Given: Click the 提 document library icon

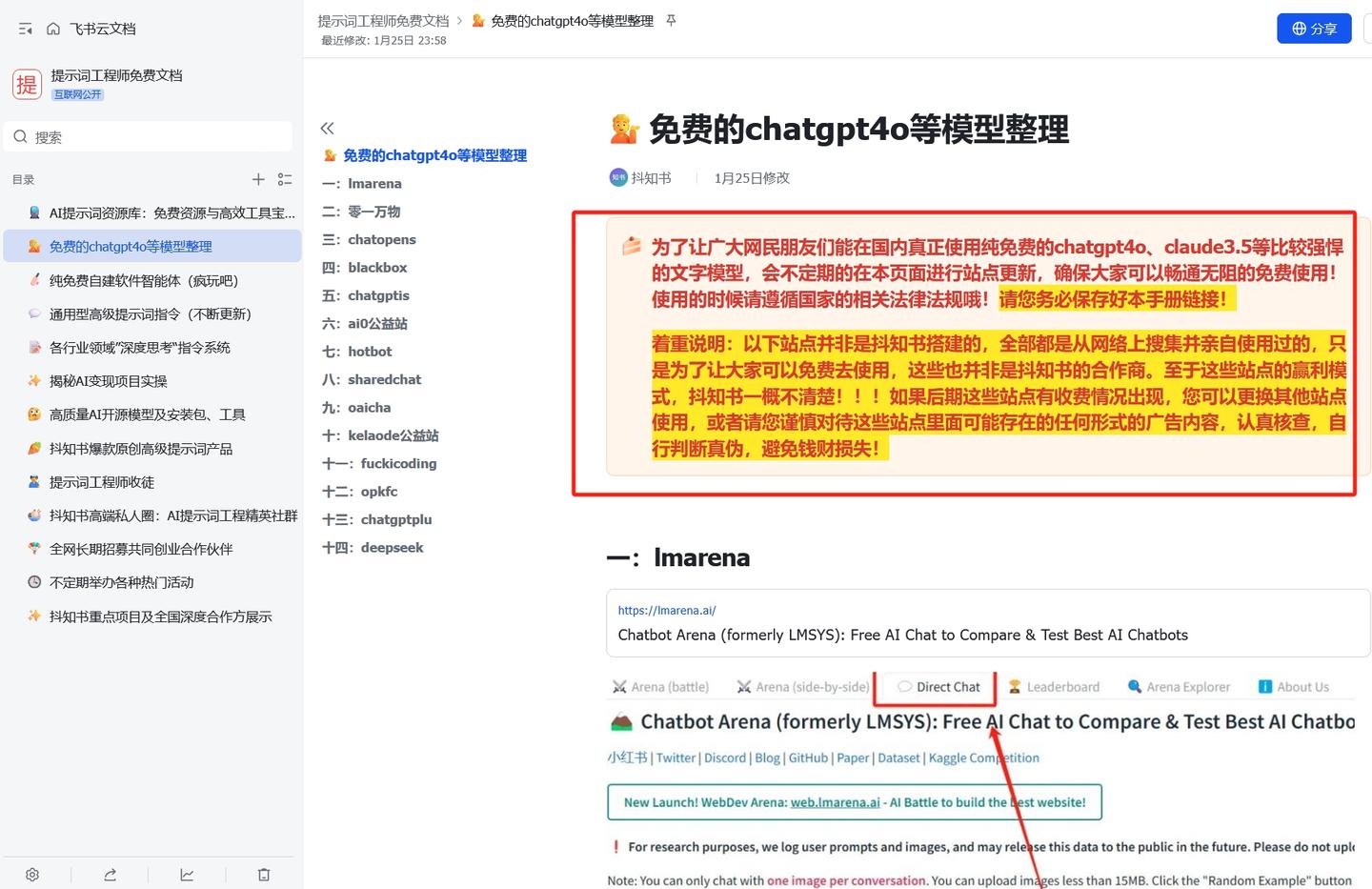Looking at the screenshot, I should (x=27, y=84).
